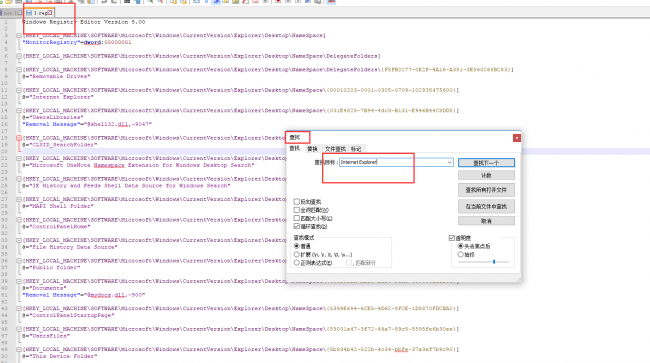Viewport: 650px width, 363px height.
Task: Collapse fold marker above Internet Explorer line
Action: pos(19,90)
